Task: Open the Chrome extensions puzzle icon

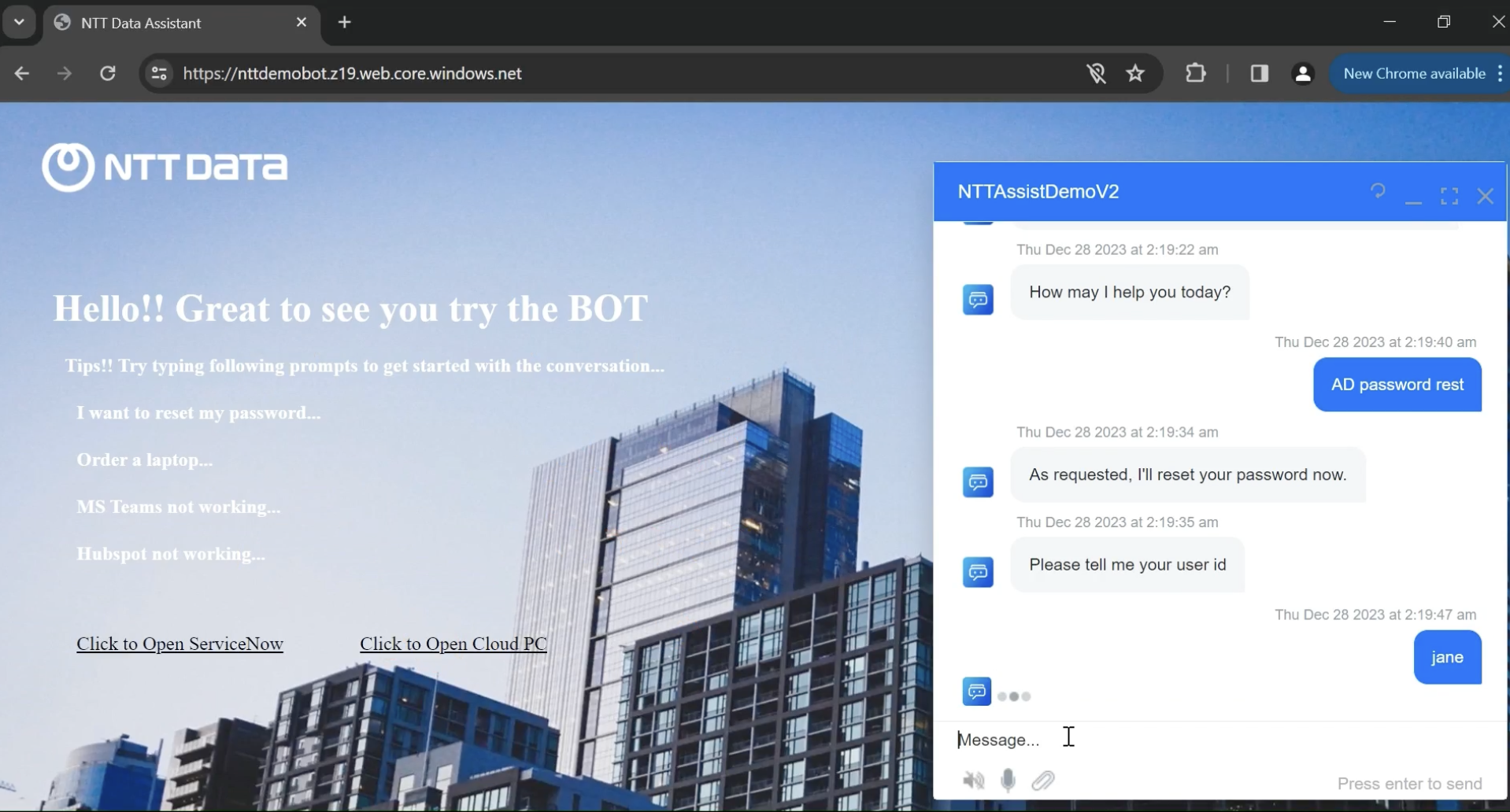Action: click(1195, 73)
